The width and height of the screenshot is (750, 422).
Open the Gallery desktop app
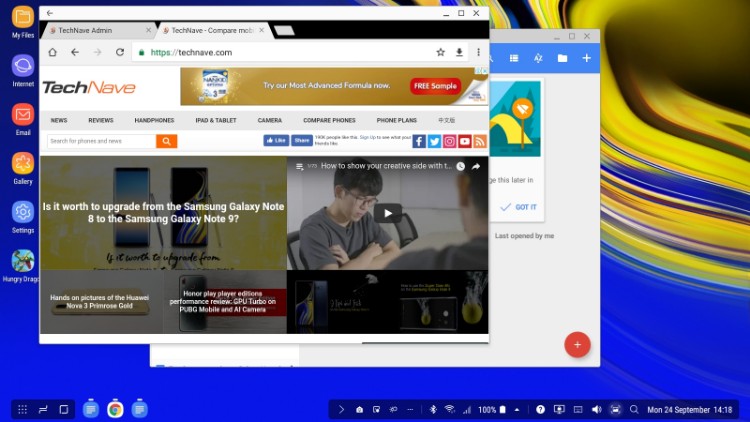tap(22, 164)
